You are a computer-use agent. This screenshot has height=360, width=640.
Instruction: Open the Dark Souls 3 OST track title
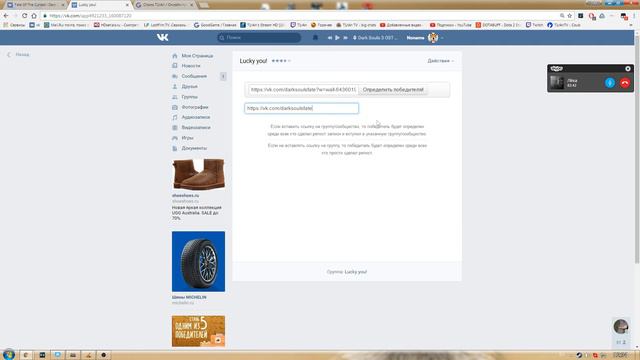click(x=377, y=38)
